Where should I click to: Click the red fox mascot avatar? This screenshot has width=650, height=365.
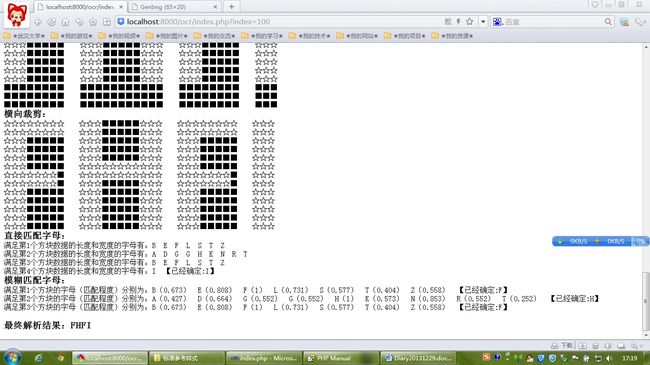coord(17,15)
